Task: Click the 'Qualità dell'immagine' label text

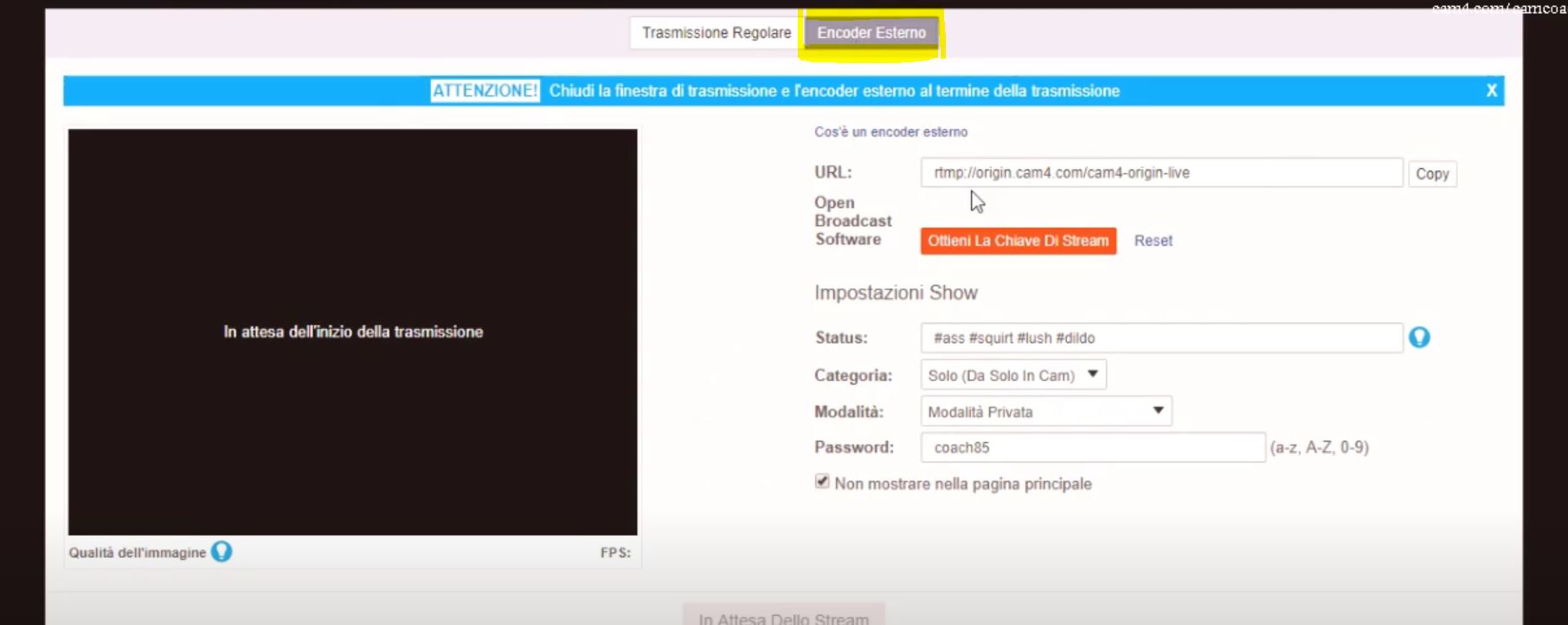Action: [138, 552]
